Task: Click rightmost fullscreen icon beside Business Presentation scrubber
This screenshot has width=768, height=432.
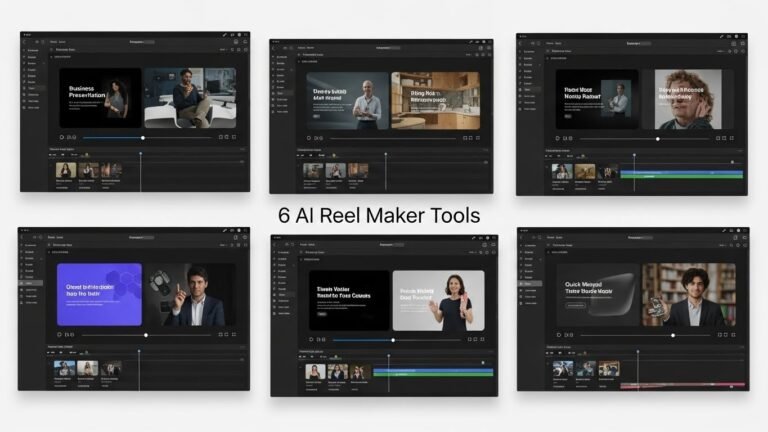Action: [234, 137]
